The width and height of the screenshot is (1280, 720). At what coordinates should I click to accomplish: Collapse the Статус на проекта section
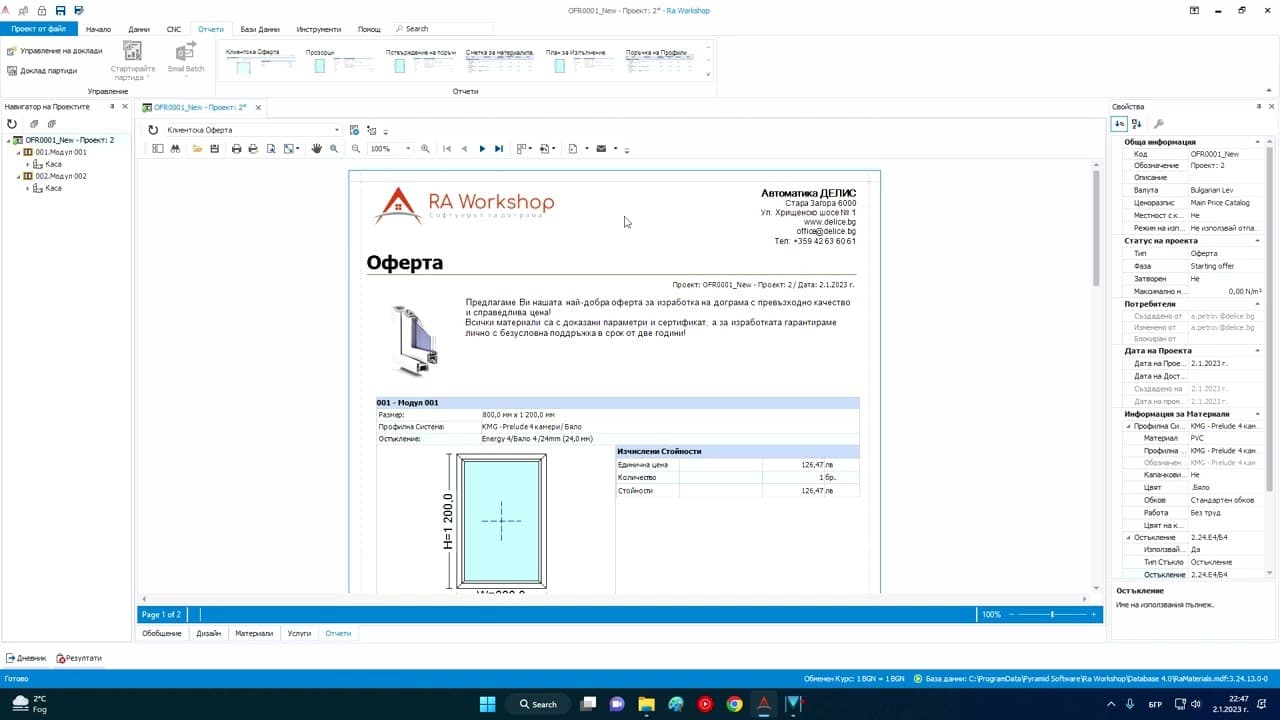[1257, 241]
